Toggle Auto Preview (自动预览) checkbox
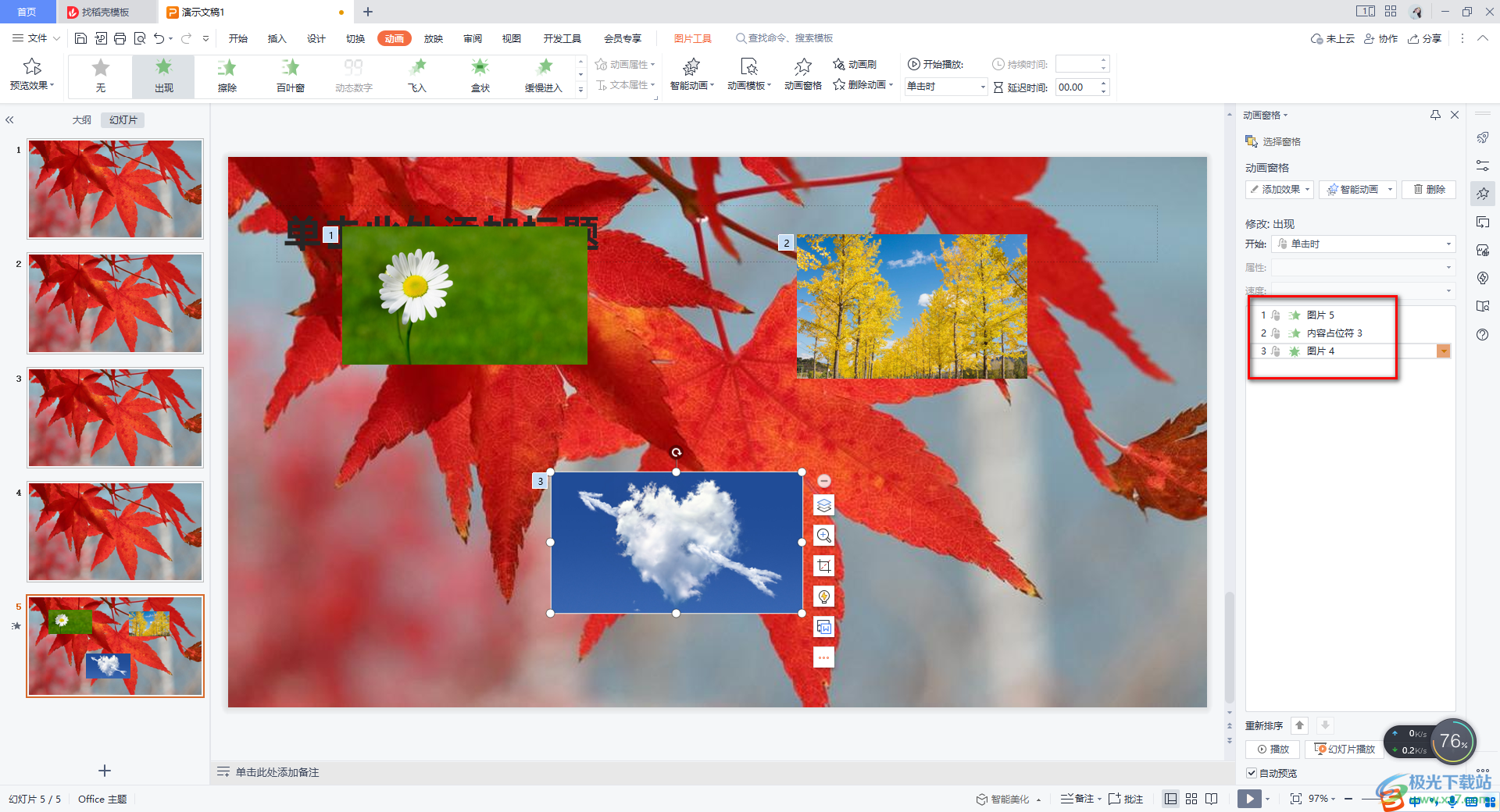The image size is (1500, 812). 1252,773
